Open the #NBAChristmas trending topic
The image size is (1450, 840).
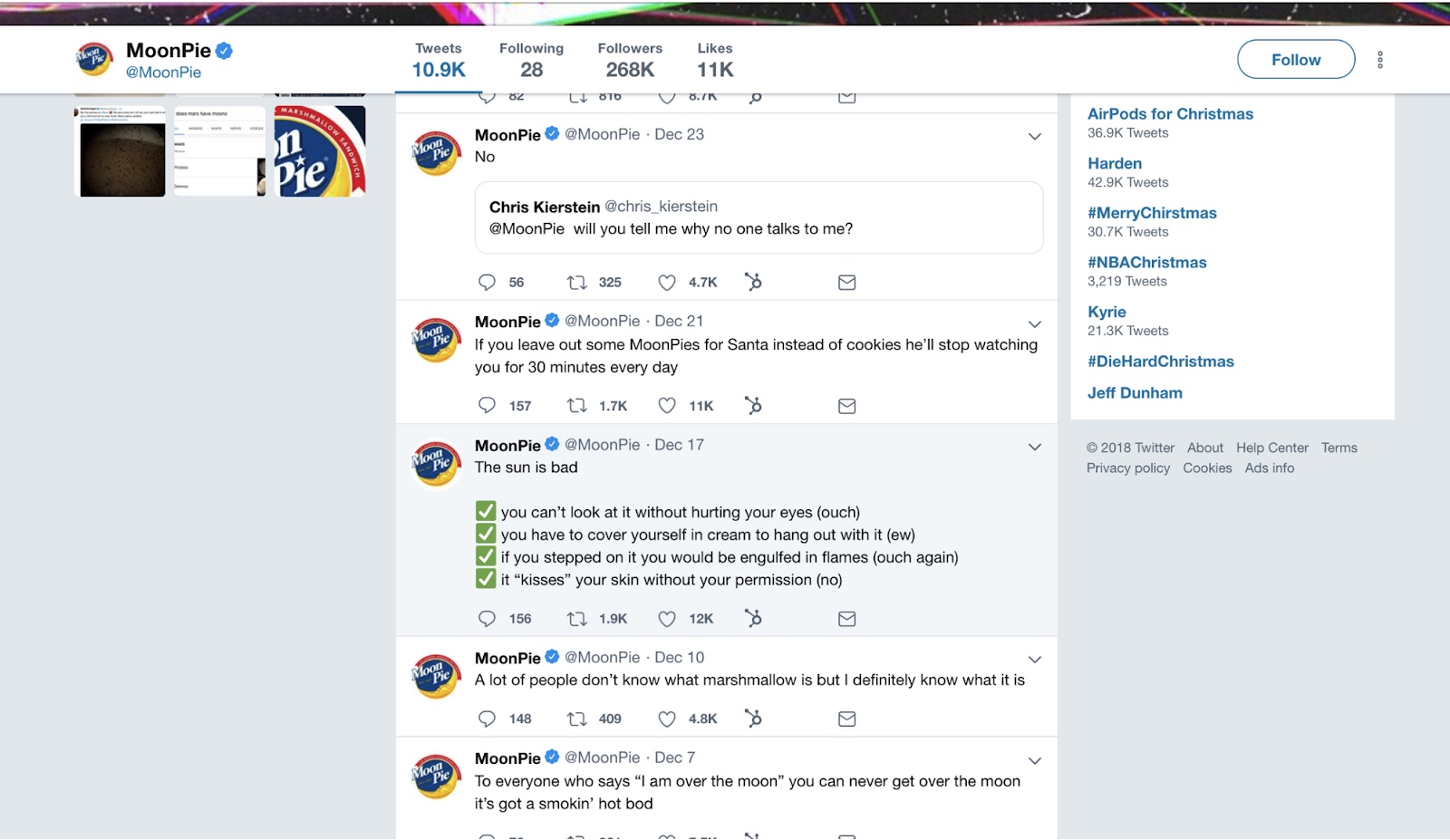(x=1147, y=263)
